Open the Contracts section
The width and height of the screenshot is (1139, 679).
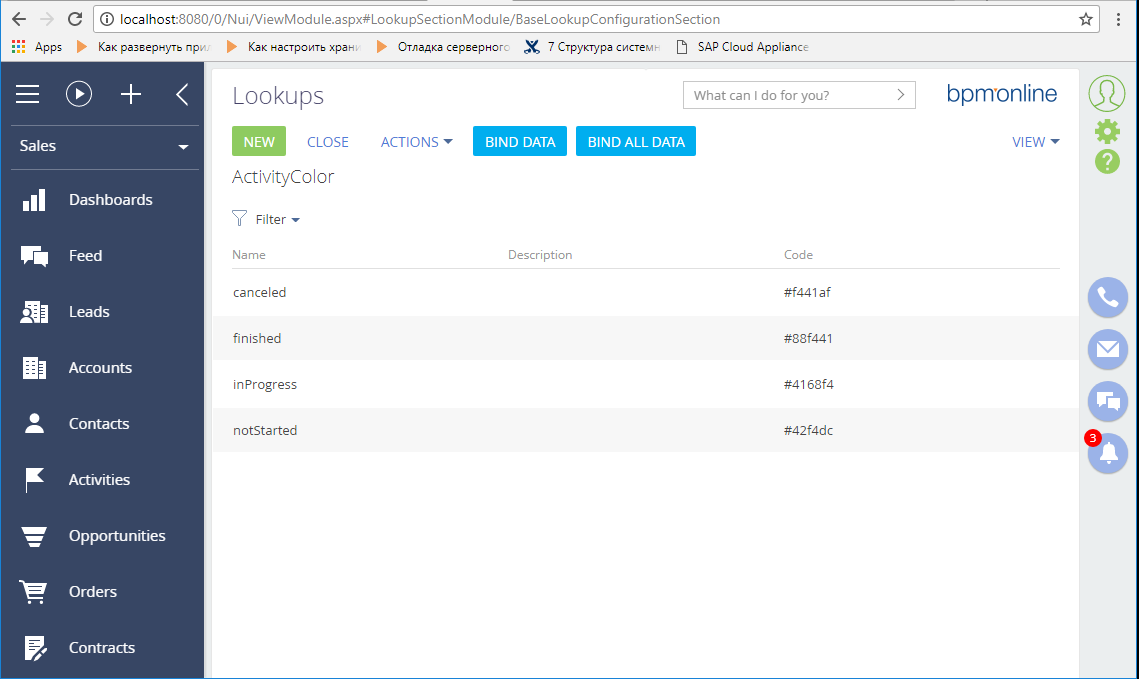tap(102, 648)
